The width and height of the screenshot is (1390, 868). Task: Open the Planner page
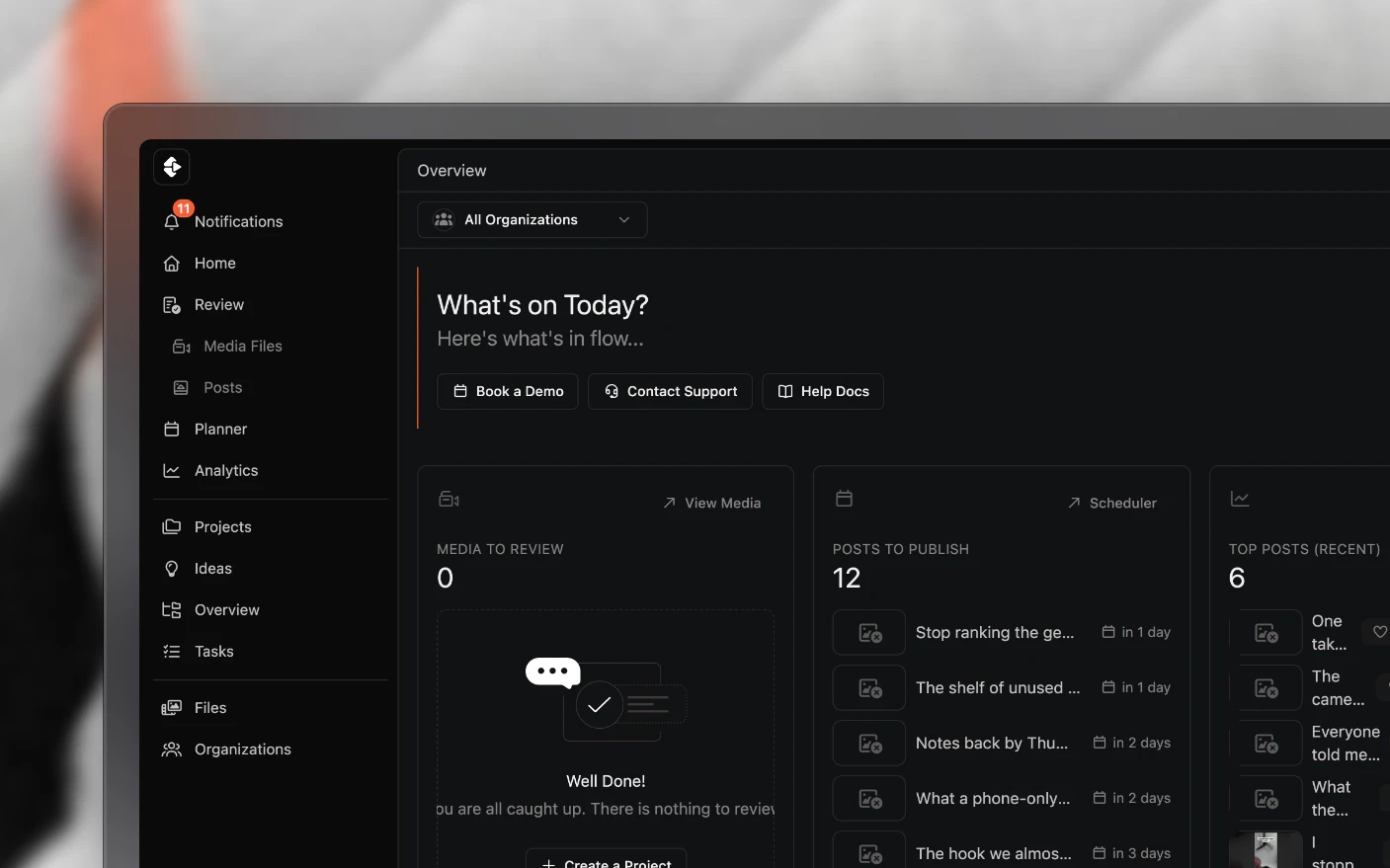pyautogui.click(x=220, y=430)
